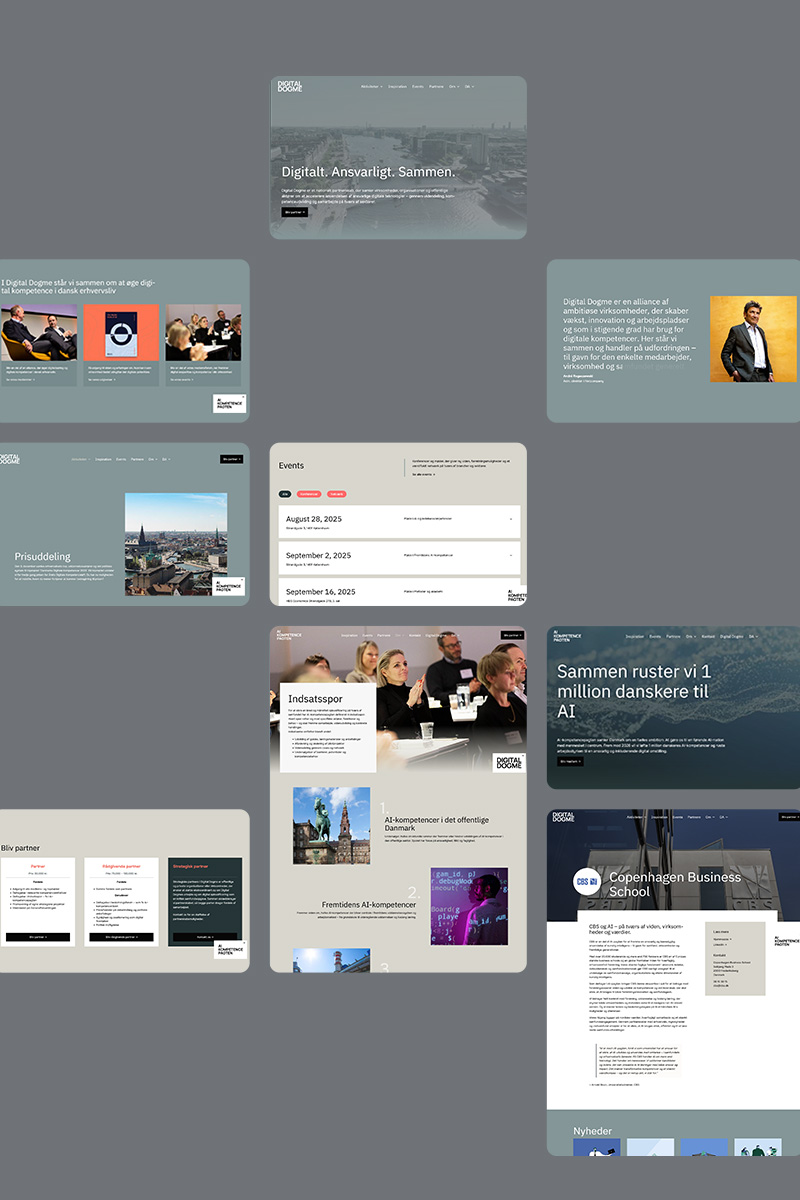This screenshot has width=800, height=1200.
Task: Toggle the first red filter pill under Events
Action: click(309, 494)
